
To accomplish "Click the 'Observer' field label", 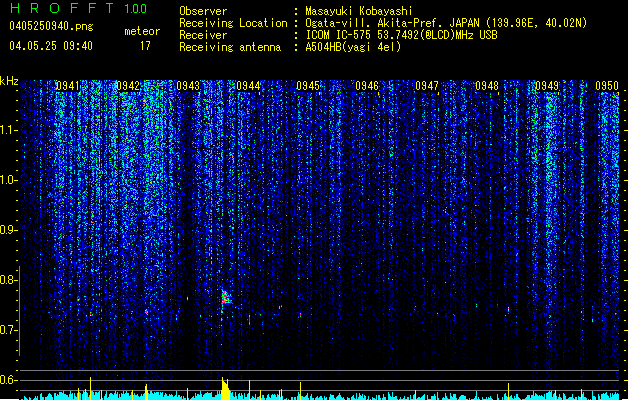I will [203, 11].
